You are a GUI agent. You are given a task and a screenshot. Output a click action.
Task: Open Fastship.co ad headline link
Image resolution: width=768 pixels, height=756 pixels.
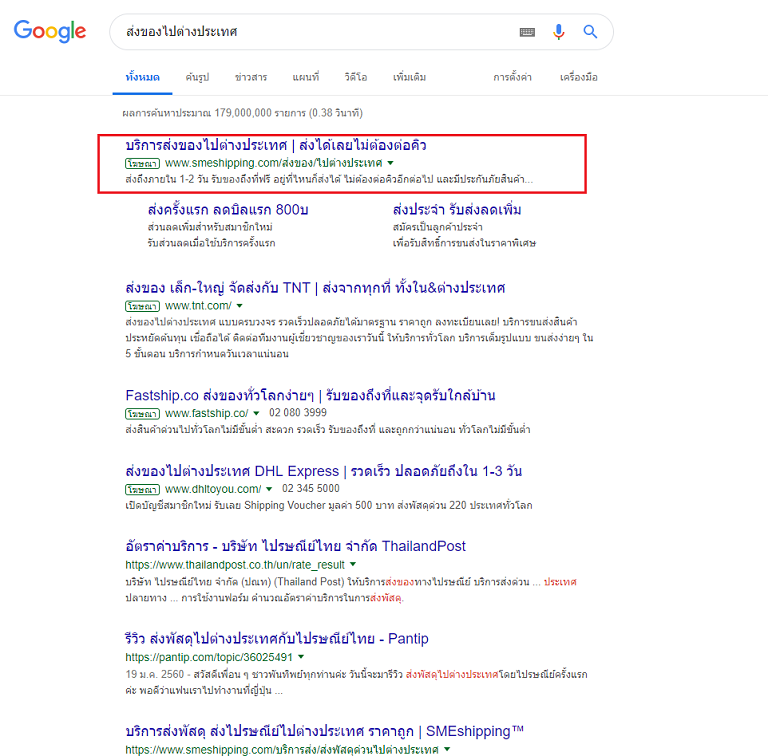310,395
